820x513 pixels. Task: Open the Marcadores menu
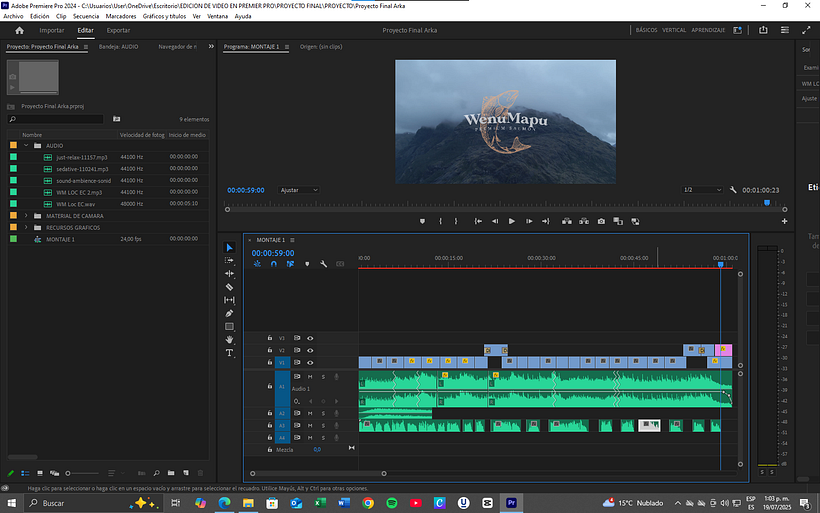click(121, 16)
